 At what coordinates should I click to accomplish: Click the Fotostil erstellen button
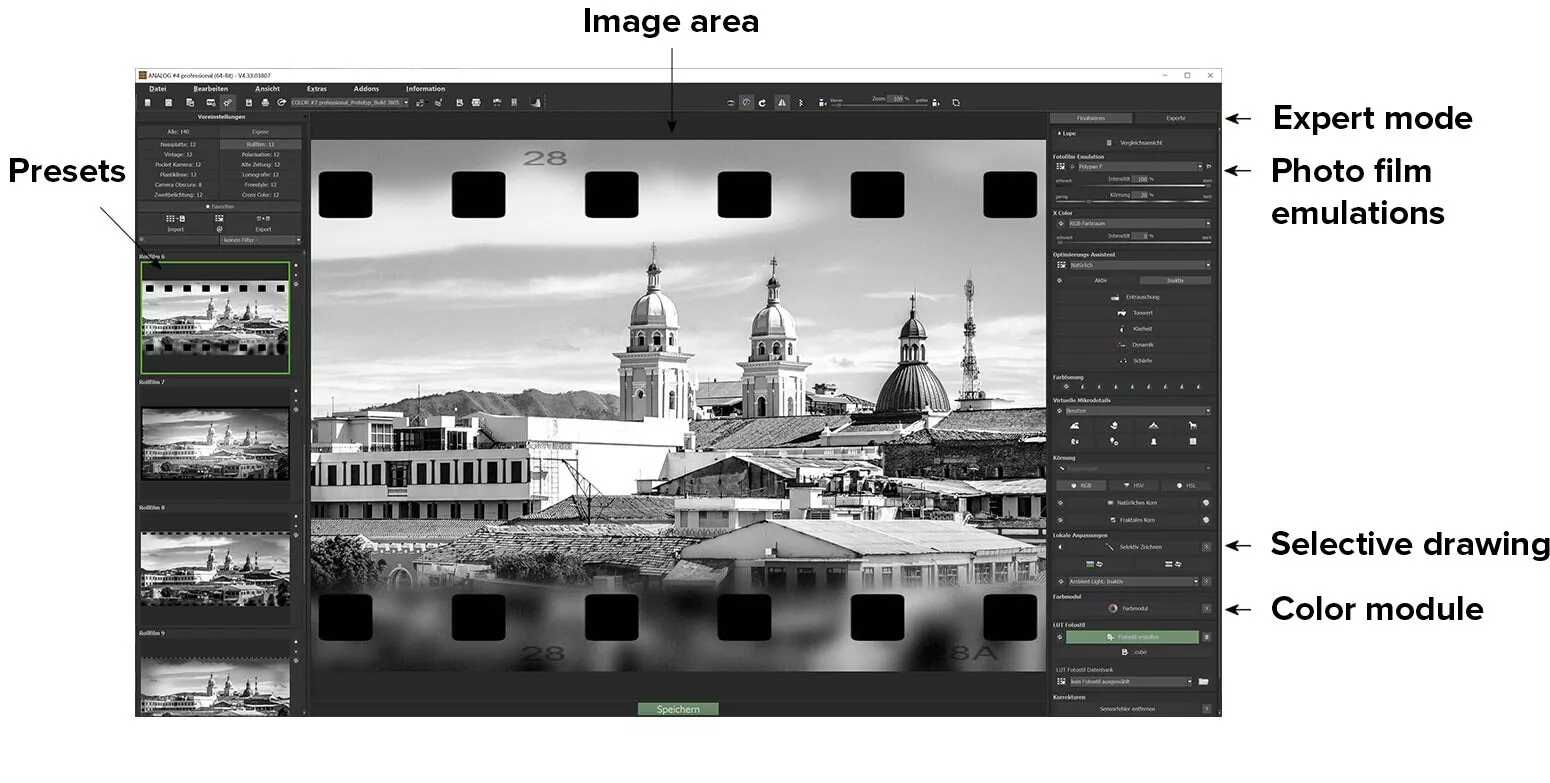[1131, 636]
